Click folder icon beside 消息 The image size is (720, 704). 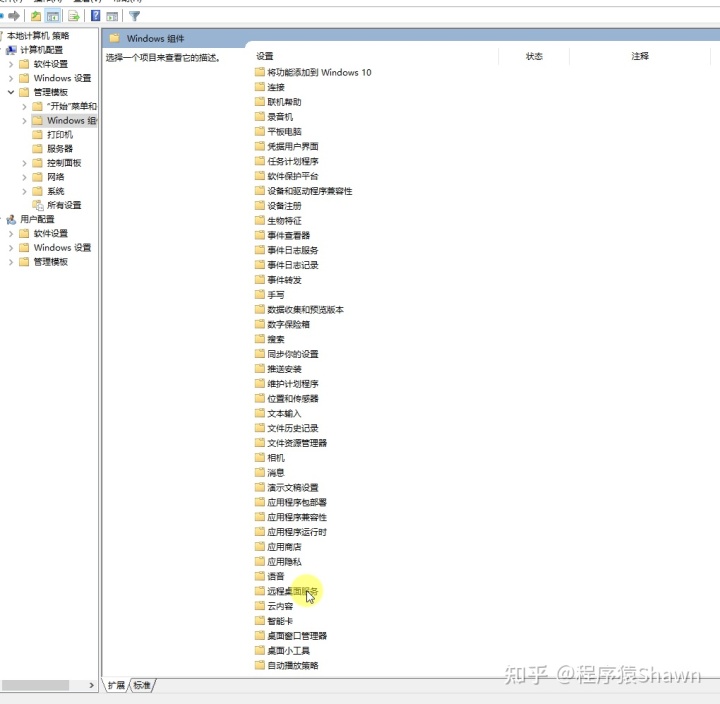(260, 472)
